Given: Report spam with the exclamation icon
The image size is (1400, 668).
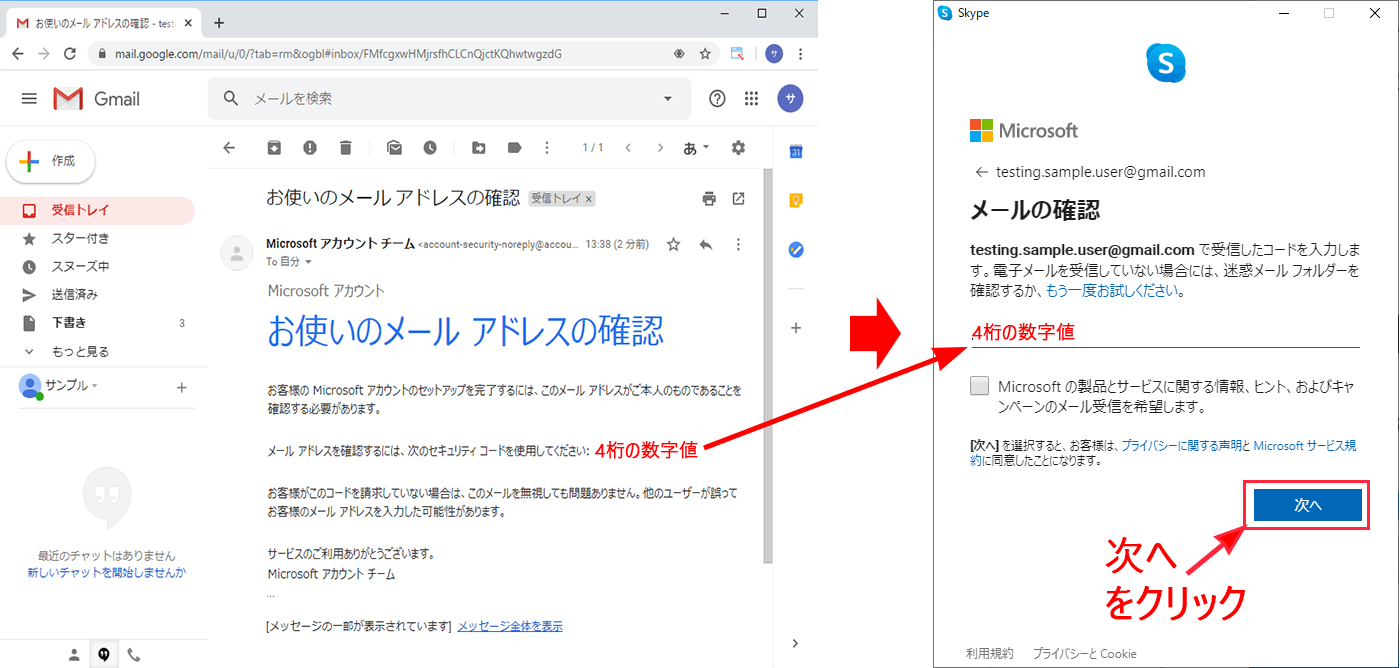Looking at the screenshot, I should click(x=310, y=148).
